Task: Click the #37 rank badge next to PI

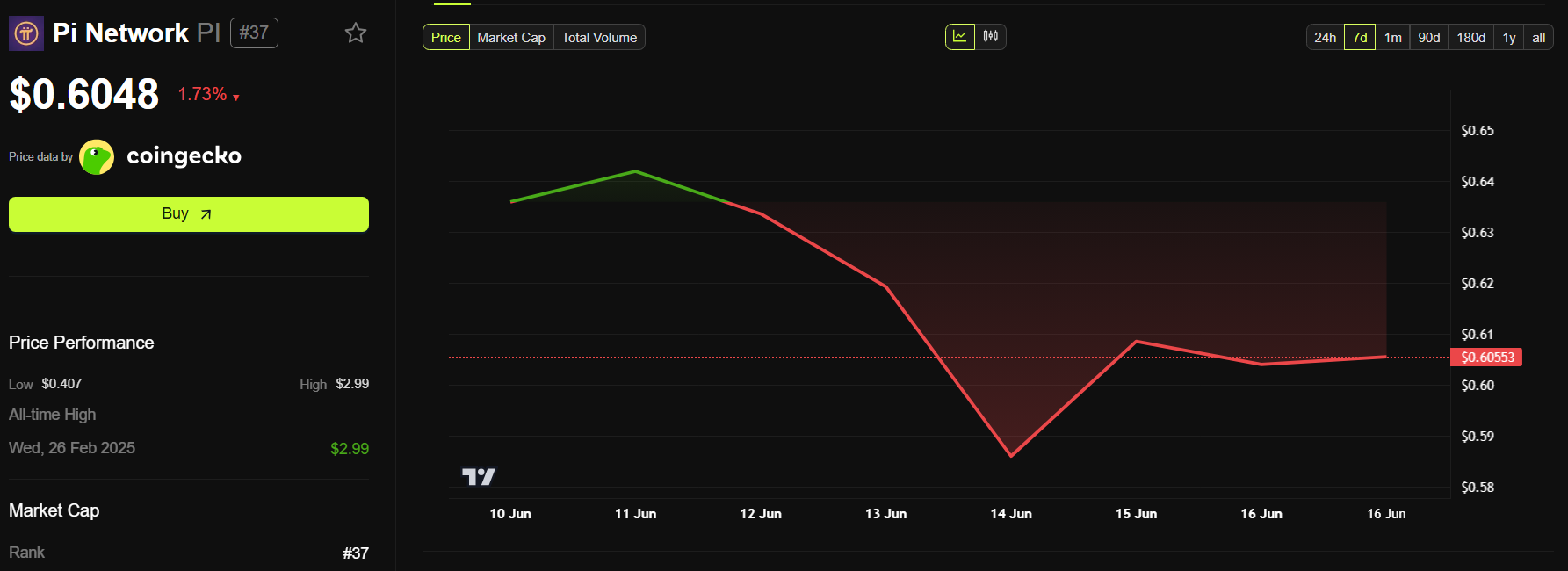Action: pyautogui.click(x=254, y=33)
